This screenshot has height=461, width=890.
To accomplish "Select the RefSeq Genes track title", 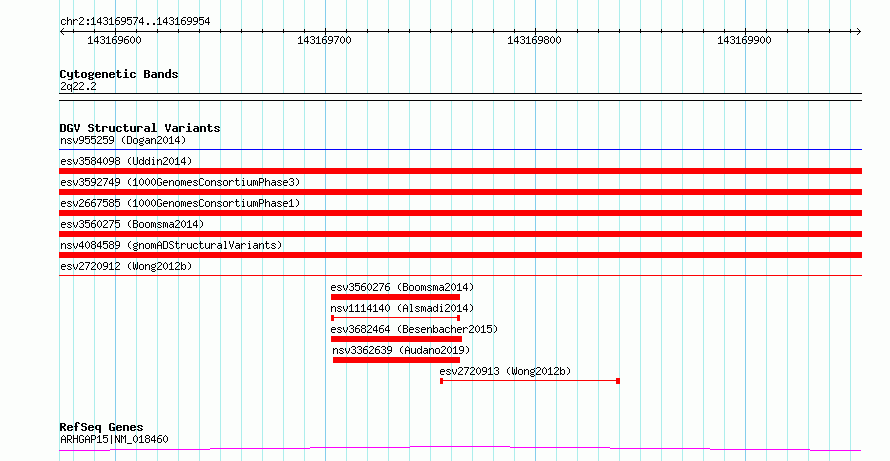I will [101, 427].
